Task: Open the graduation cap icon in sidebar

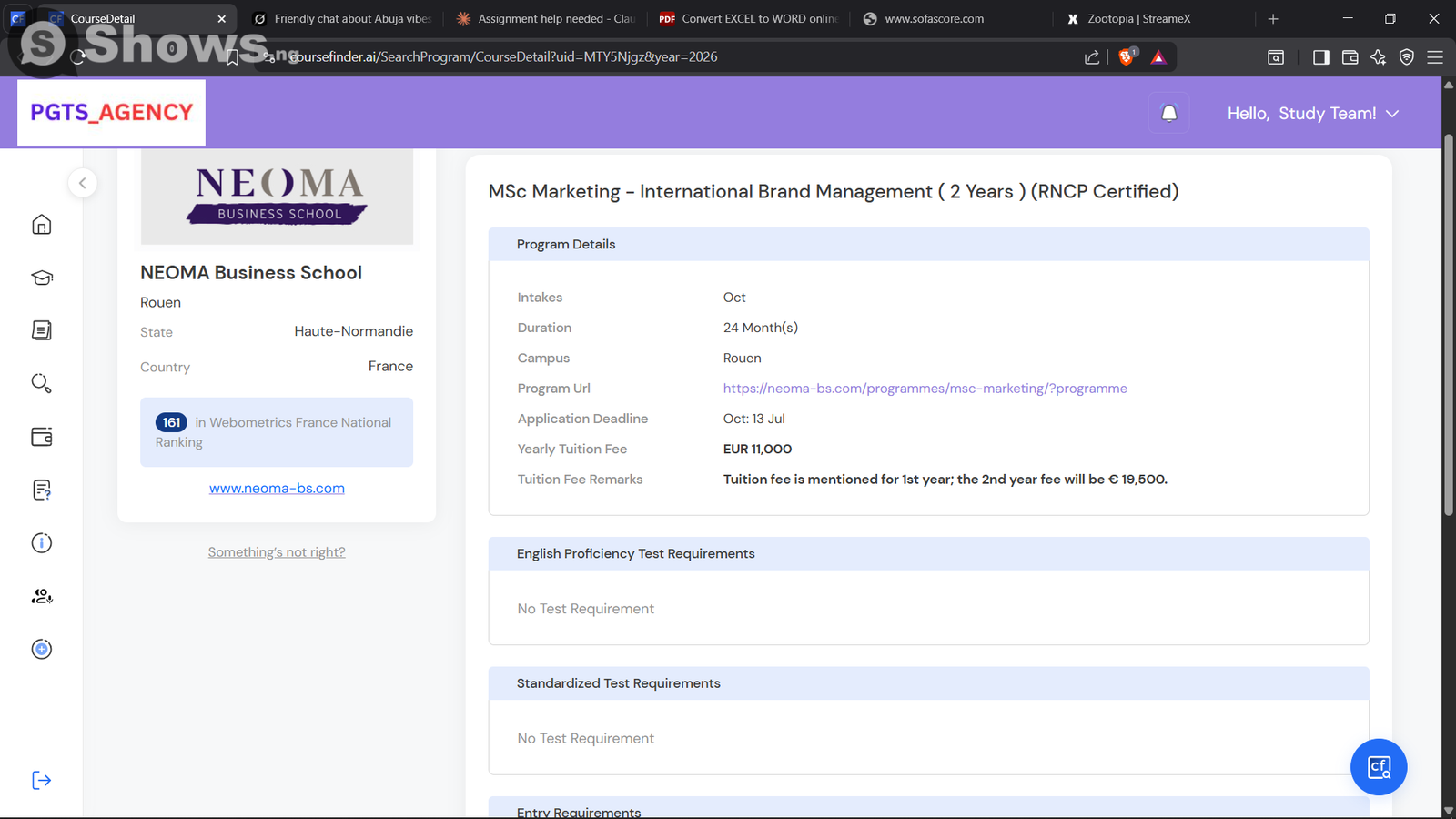Action: point(42,278)
